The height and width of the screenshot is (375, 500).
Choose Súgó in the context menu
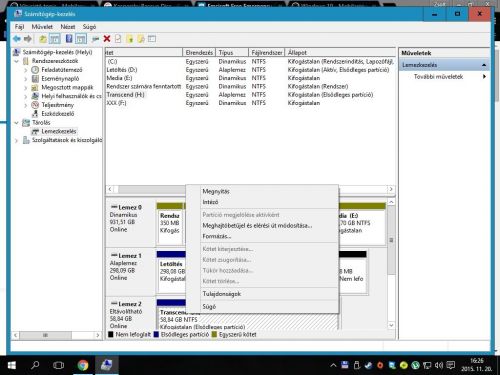(x=262, y=306)
